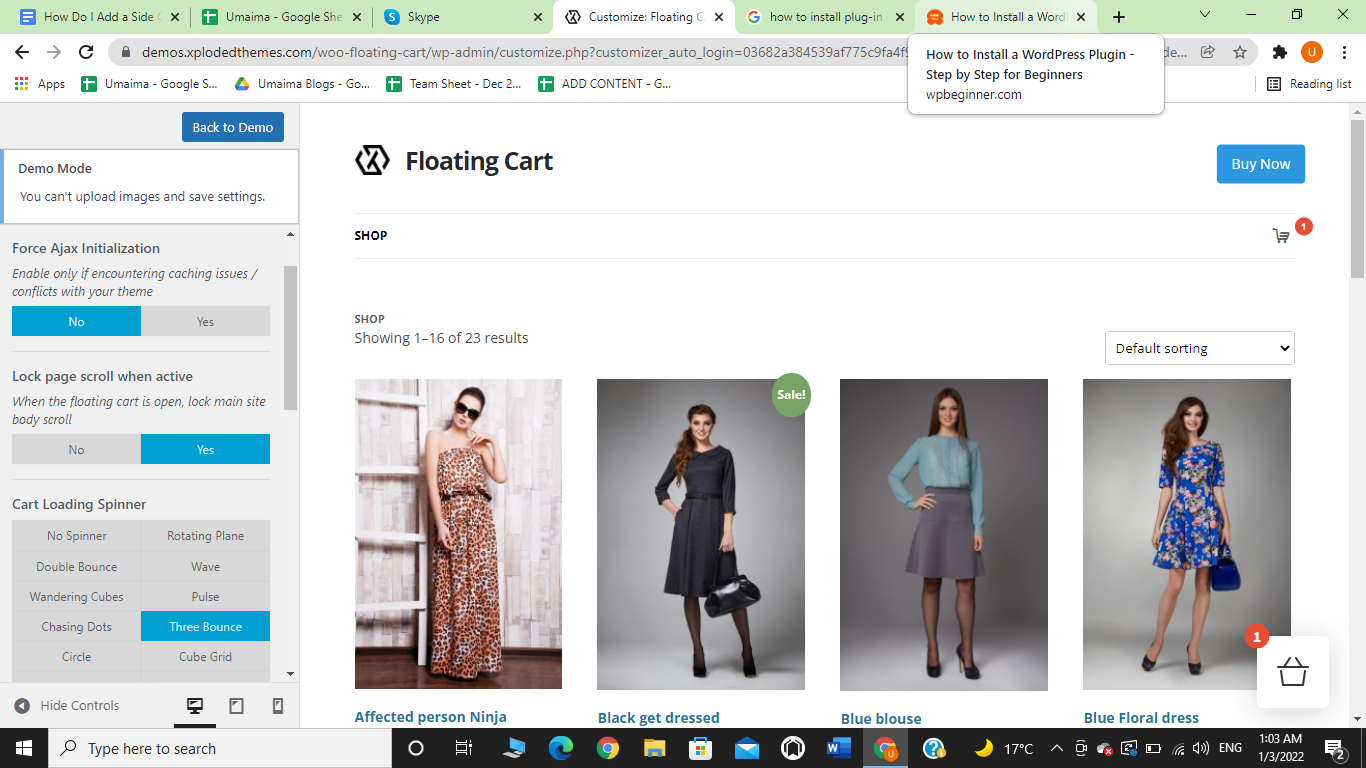Set Lock page scroll to Yes
The height and width of the screenshot is (768, 1366).
205,449
